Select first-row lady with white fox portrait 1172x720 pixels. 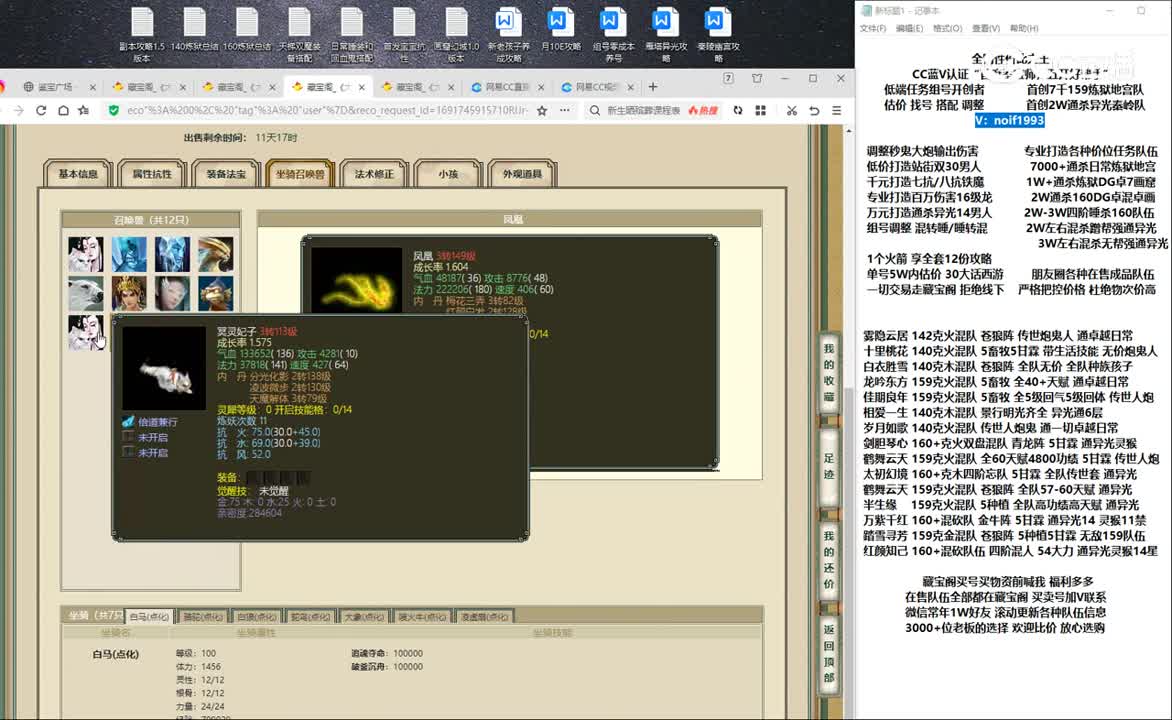click(86, 254)
